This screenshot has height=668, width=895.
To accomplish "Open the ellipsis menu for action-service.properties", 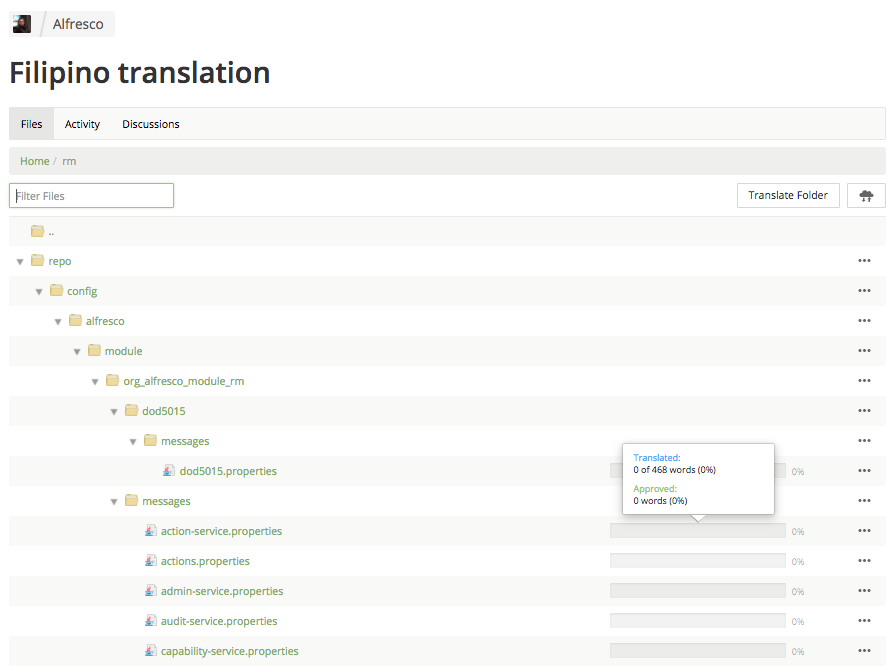I will pos(864,530).
